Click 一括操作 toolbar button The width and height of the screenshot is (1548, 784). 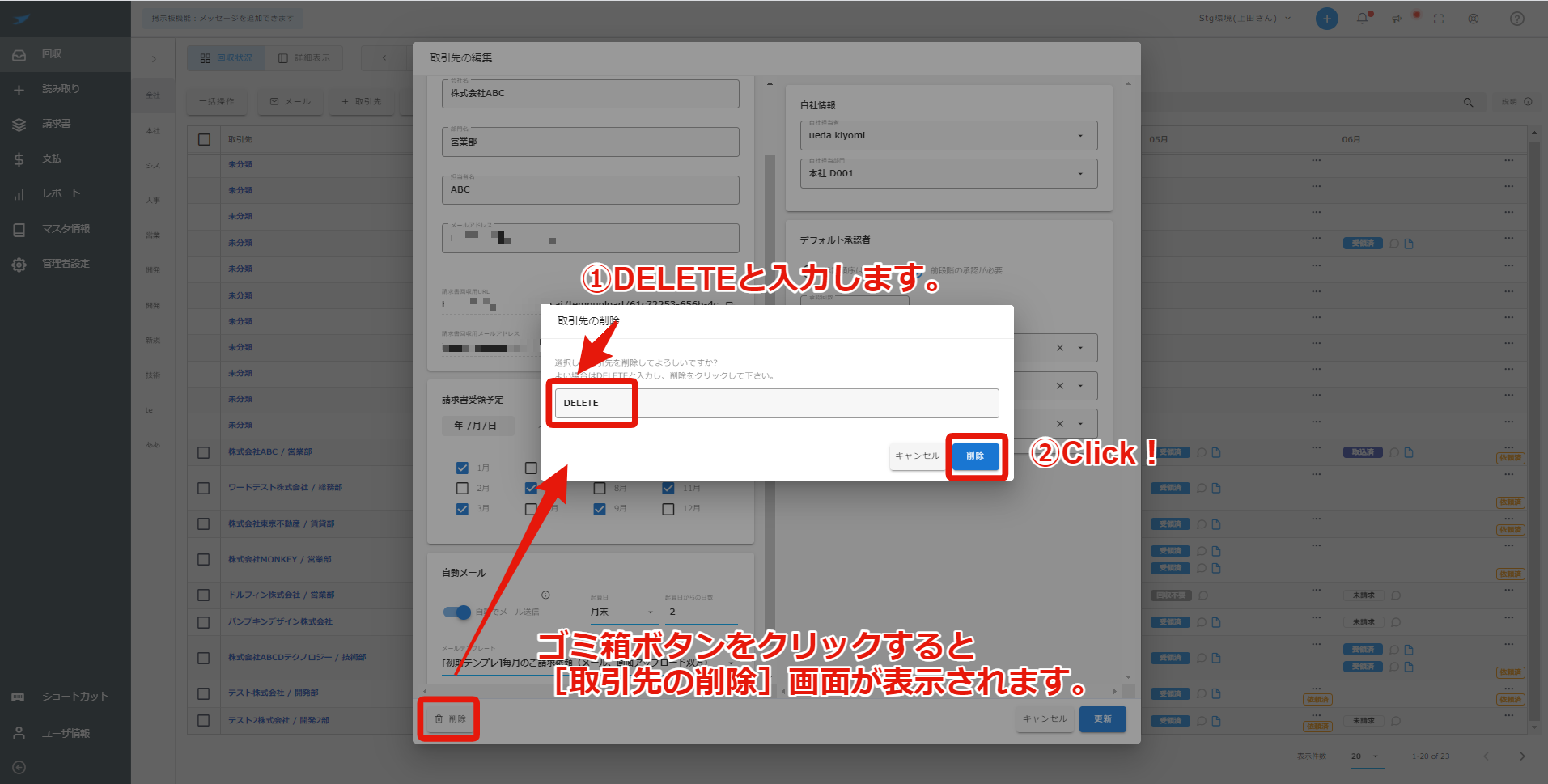tap(216, 102)
